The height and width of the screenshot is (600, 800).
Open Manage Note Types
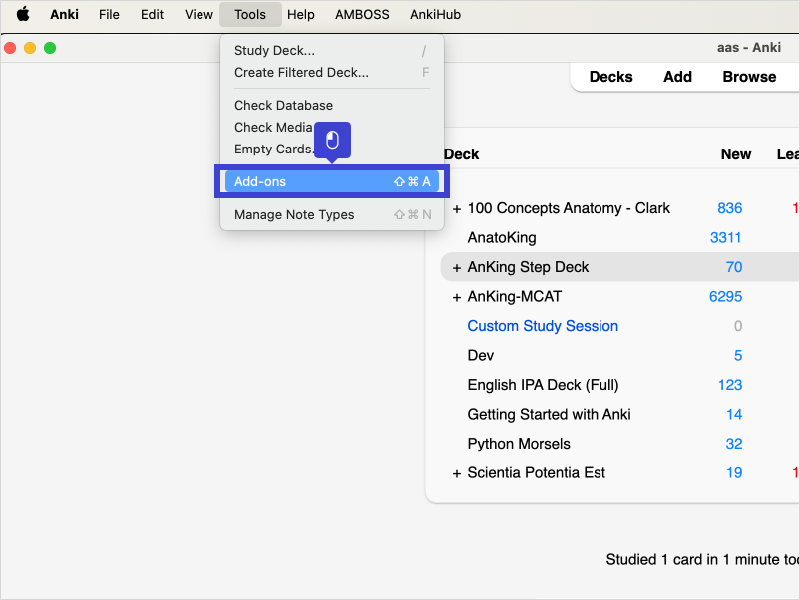pos(294,215)
